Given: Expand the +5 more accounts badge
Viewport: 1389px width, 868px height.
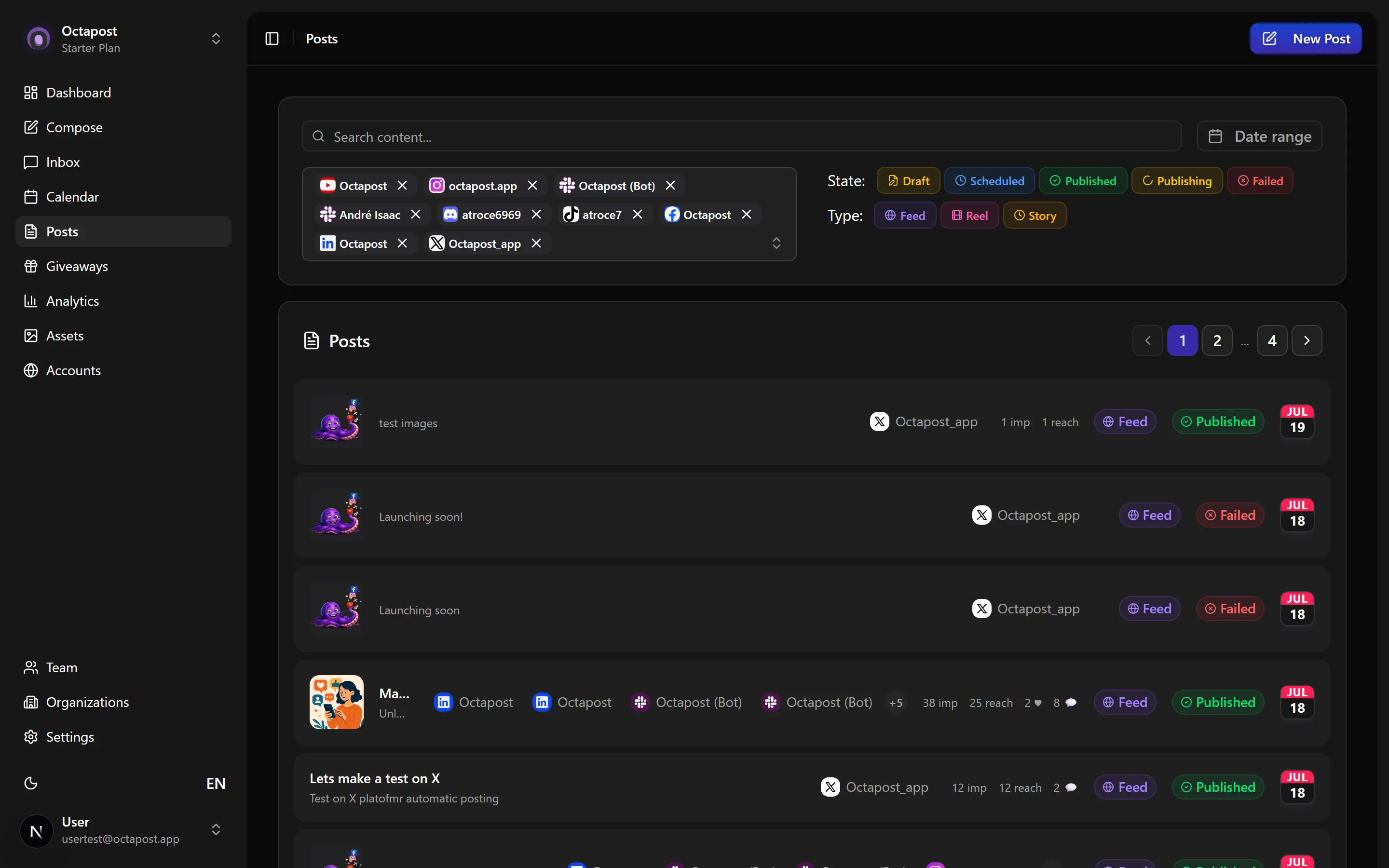Looking at the screenshot, I should pos(896,703).
